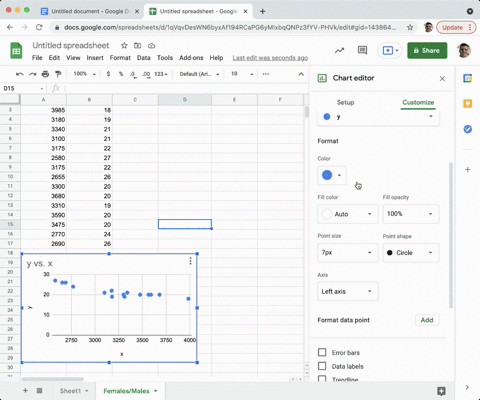Format as percent icon

(x=121, y=74)
